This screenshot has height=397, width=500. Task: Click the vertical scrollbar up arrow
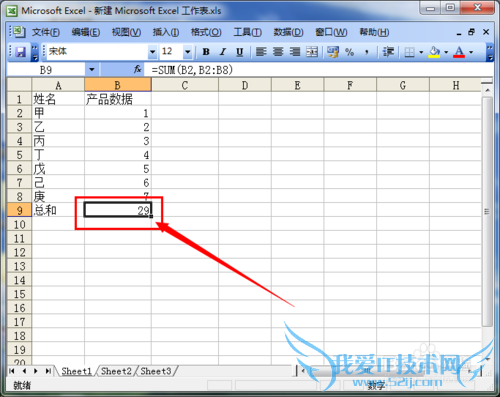click(x=487, y=90)
